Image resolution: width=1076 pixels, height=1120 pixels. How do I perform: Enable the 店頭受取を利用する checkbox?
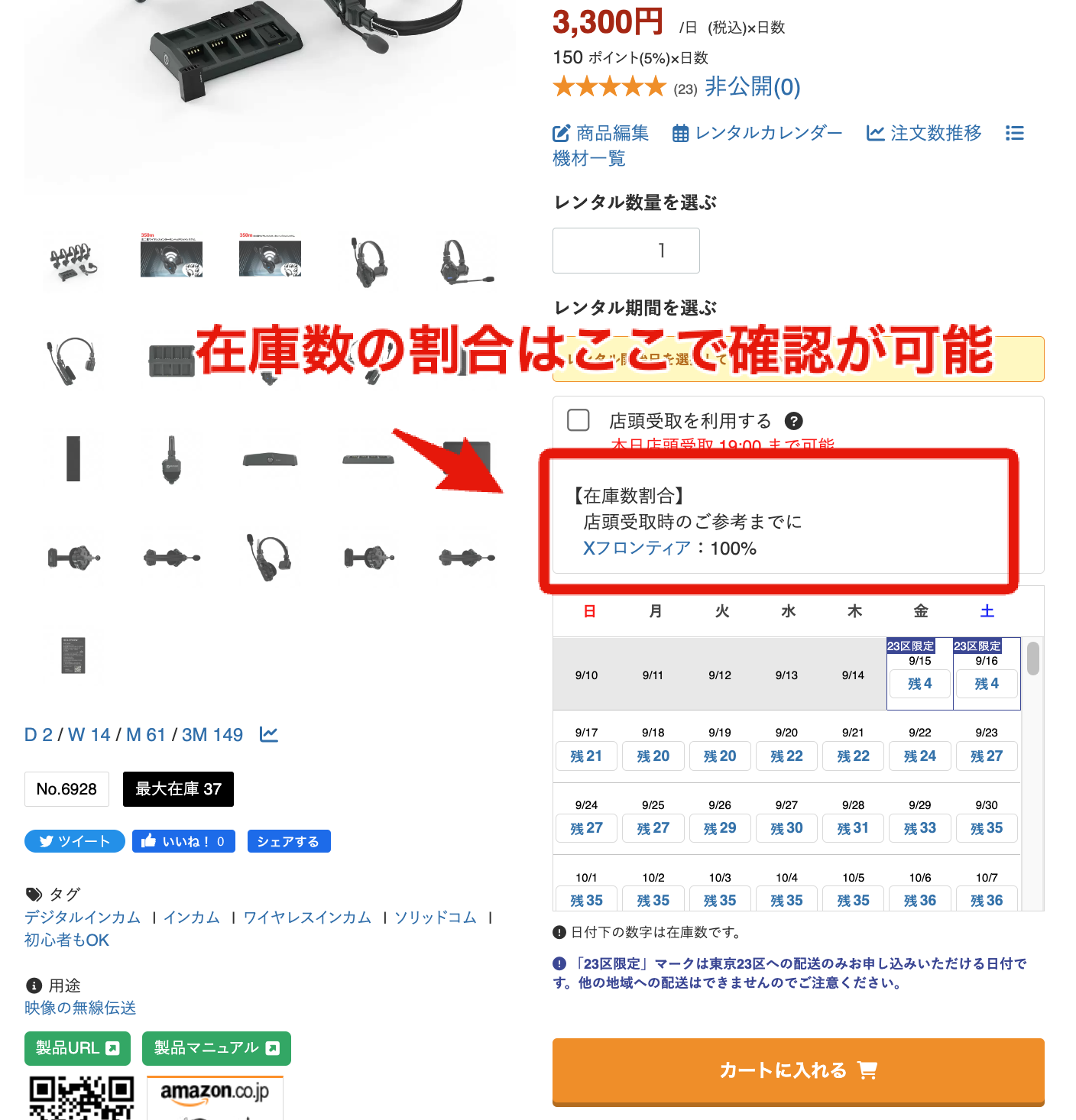tap(579, 420)
